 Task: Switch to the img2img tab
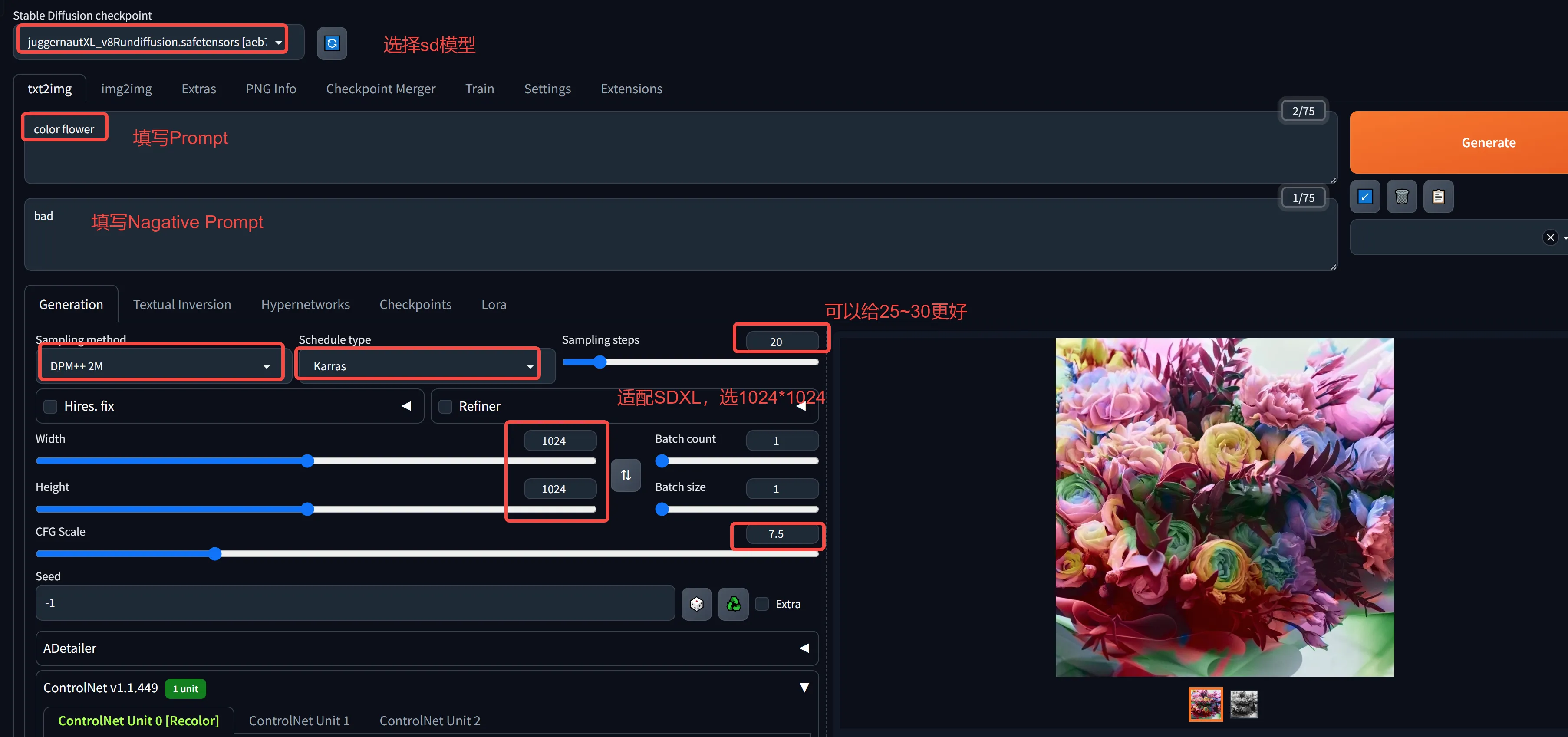click(x=127, y=89)
